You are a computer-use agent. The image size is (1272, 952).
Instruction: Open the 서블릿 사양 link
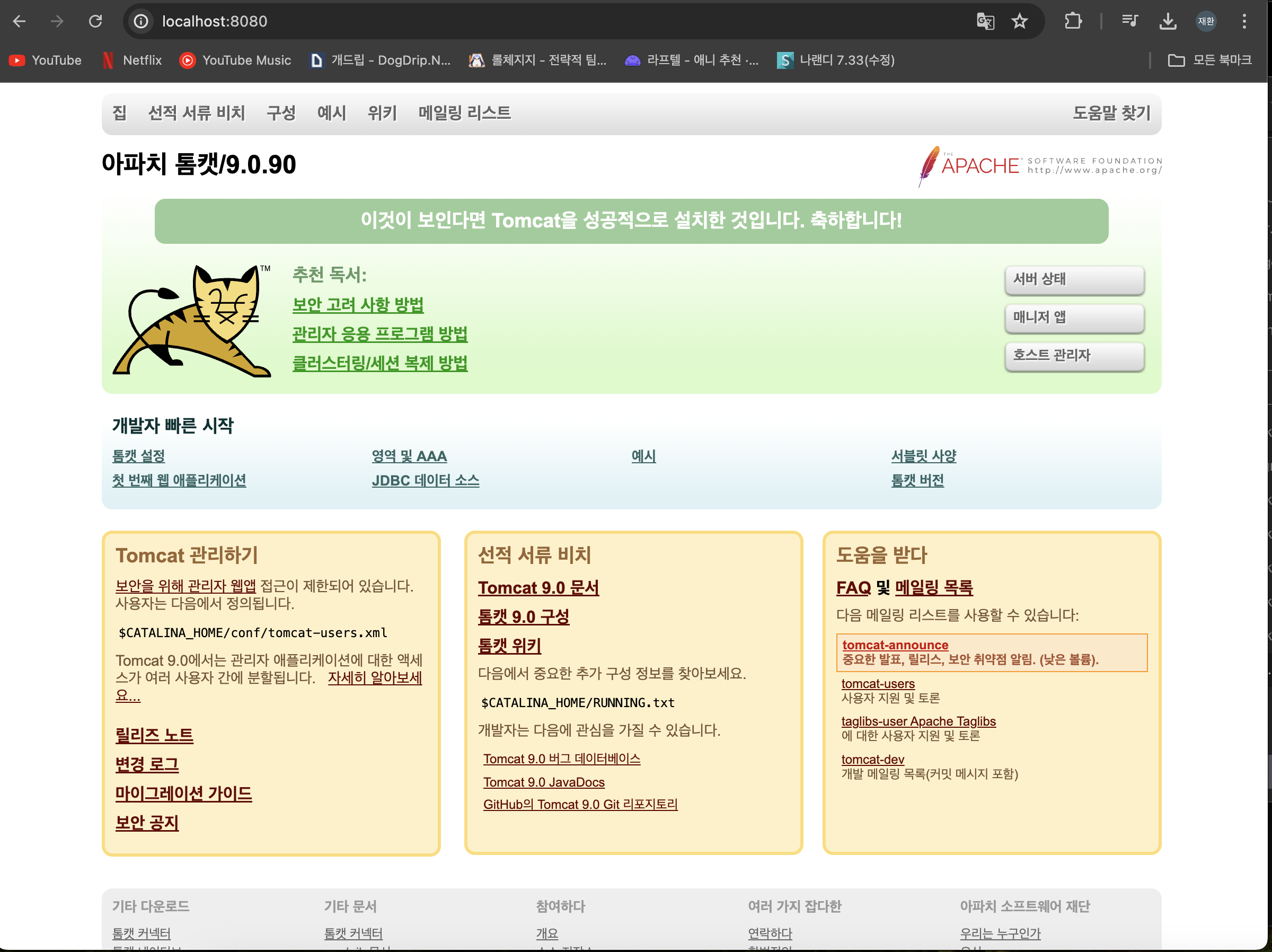tap(923, 456)
